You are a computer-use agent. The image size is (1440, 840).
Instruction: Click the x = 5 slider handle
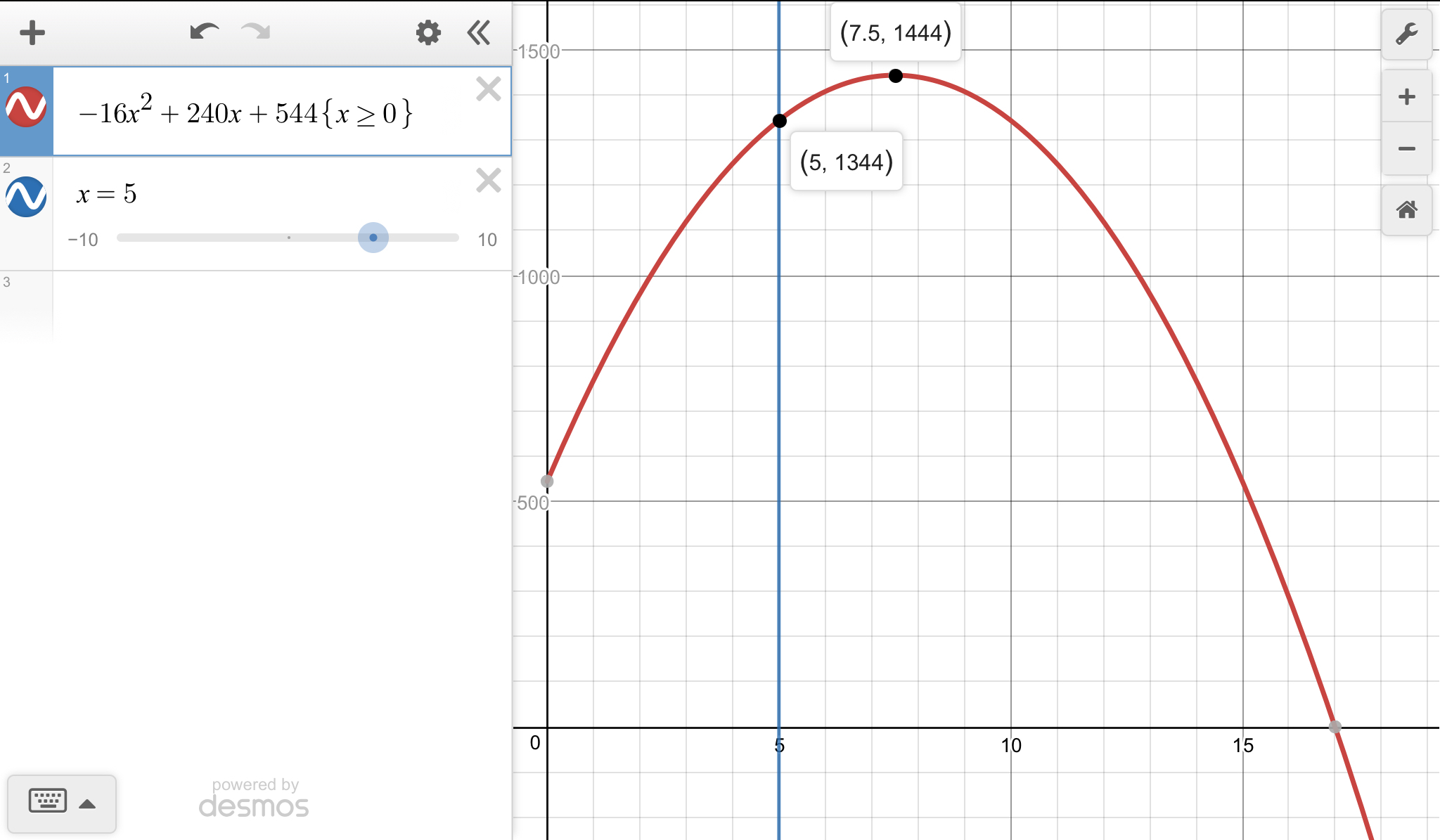[373, 238]
